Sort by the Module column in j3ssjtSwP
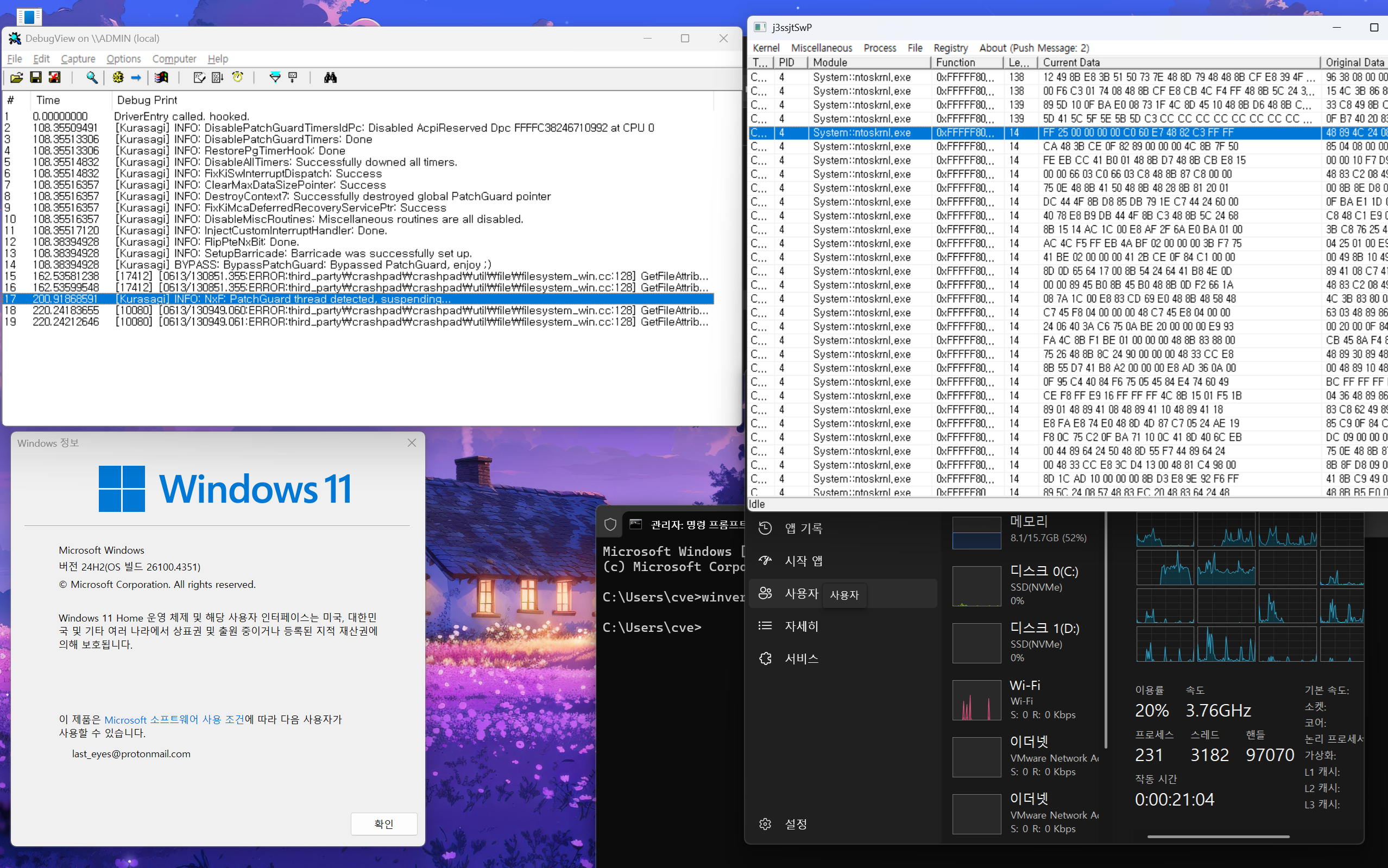The image size is (1388, 868). click(x=869, y=62)
